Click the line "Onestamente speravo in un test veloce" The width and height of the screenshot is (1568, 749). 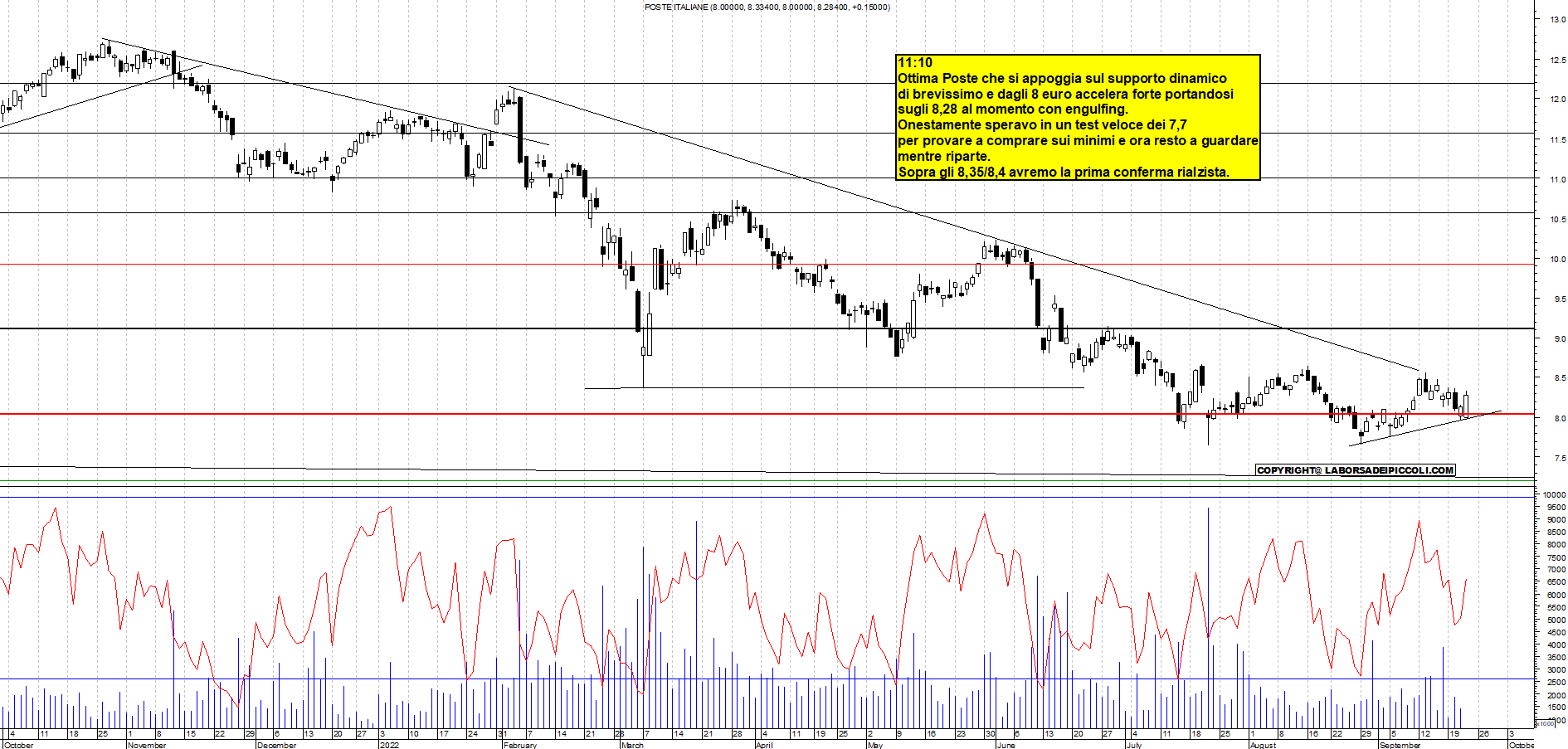pyautogui.click(x=1042, y=124)
